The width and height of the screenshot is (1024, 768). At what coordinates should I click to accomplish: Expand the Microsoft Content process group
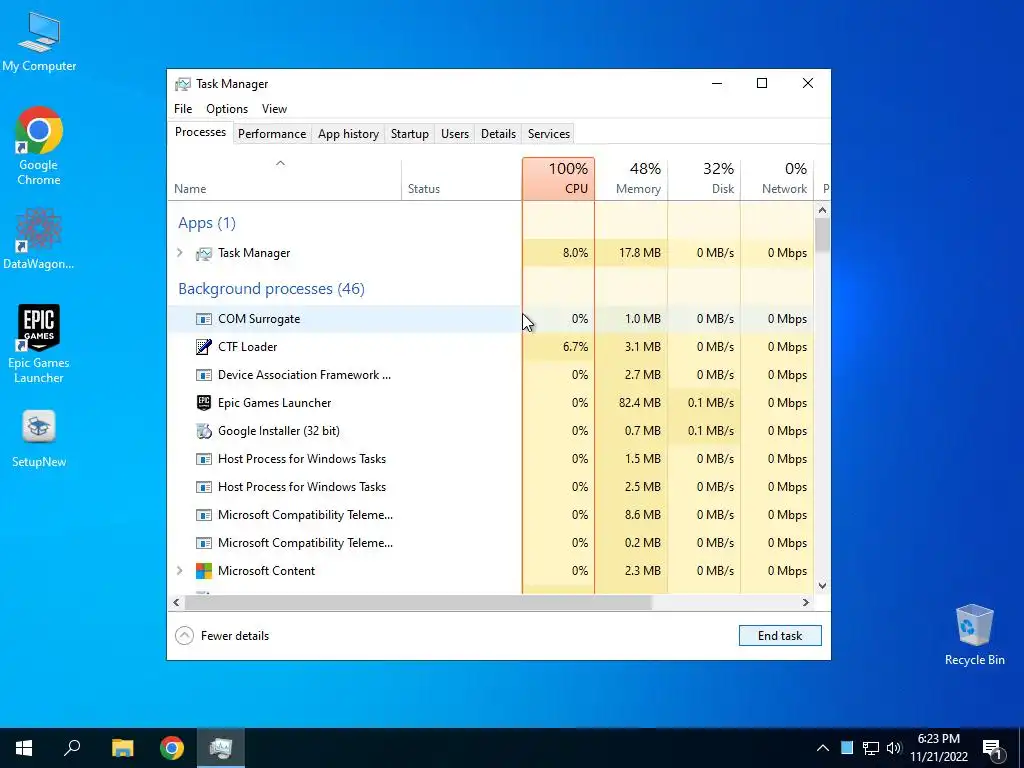(180, 571)
